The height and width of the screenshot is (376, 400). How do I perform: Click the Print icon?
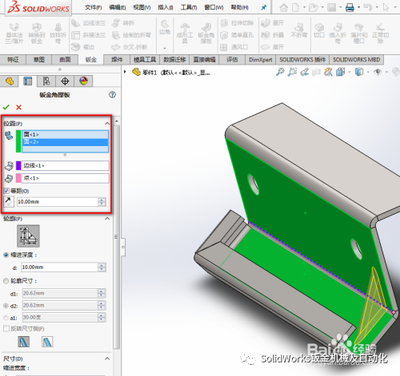tap(350, 7)
